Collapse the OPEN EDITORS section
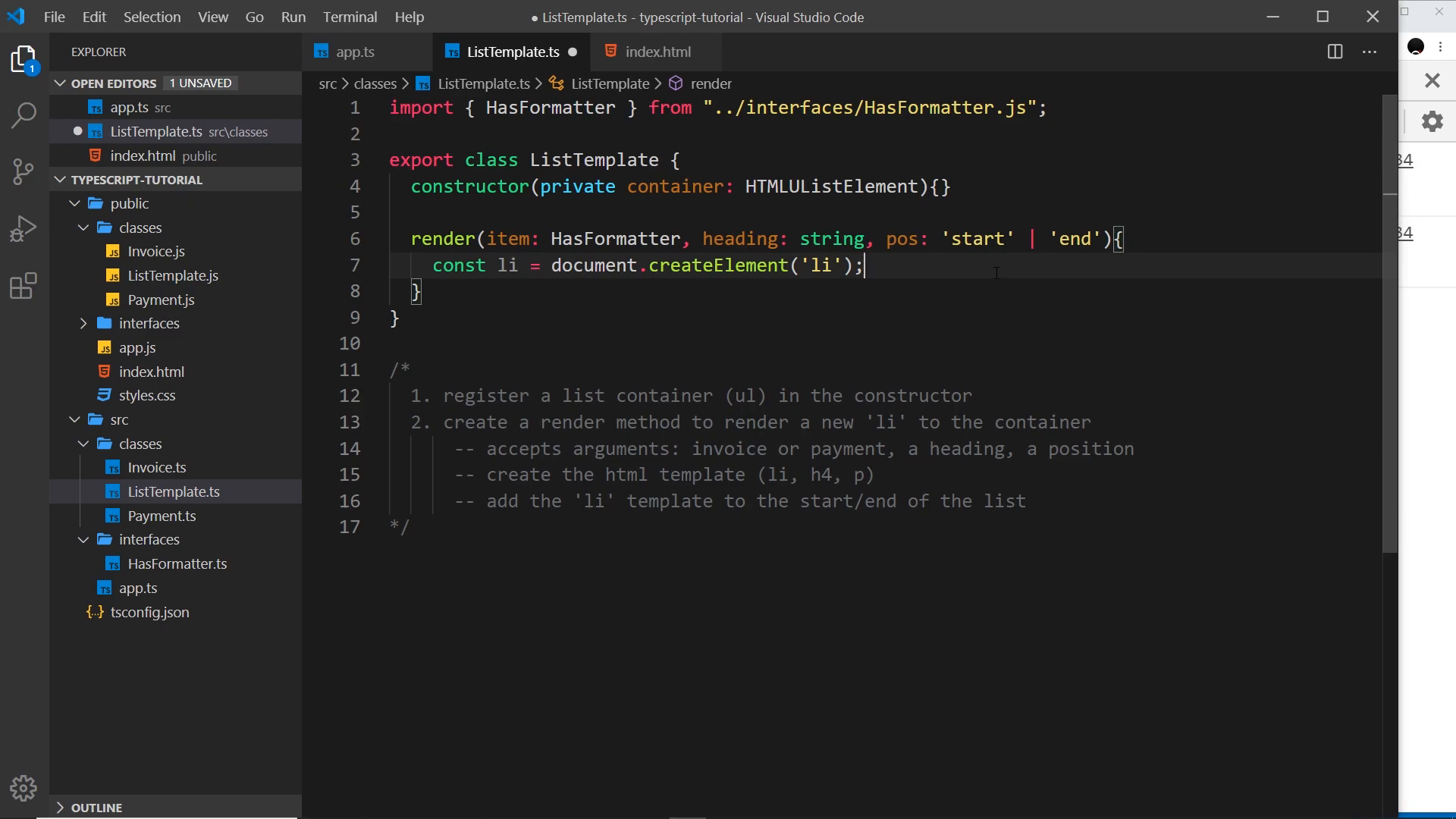The height and width of the screenshot is (819, 1456). pos(61,83)
